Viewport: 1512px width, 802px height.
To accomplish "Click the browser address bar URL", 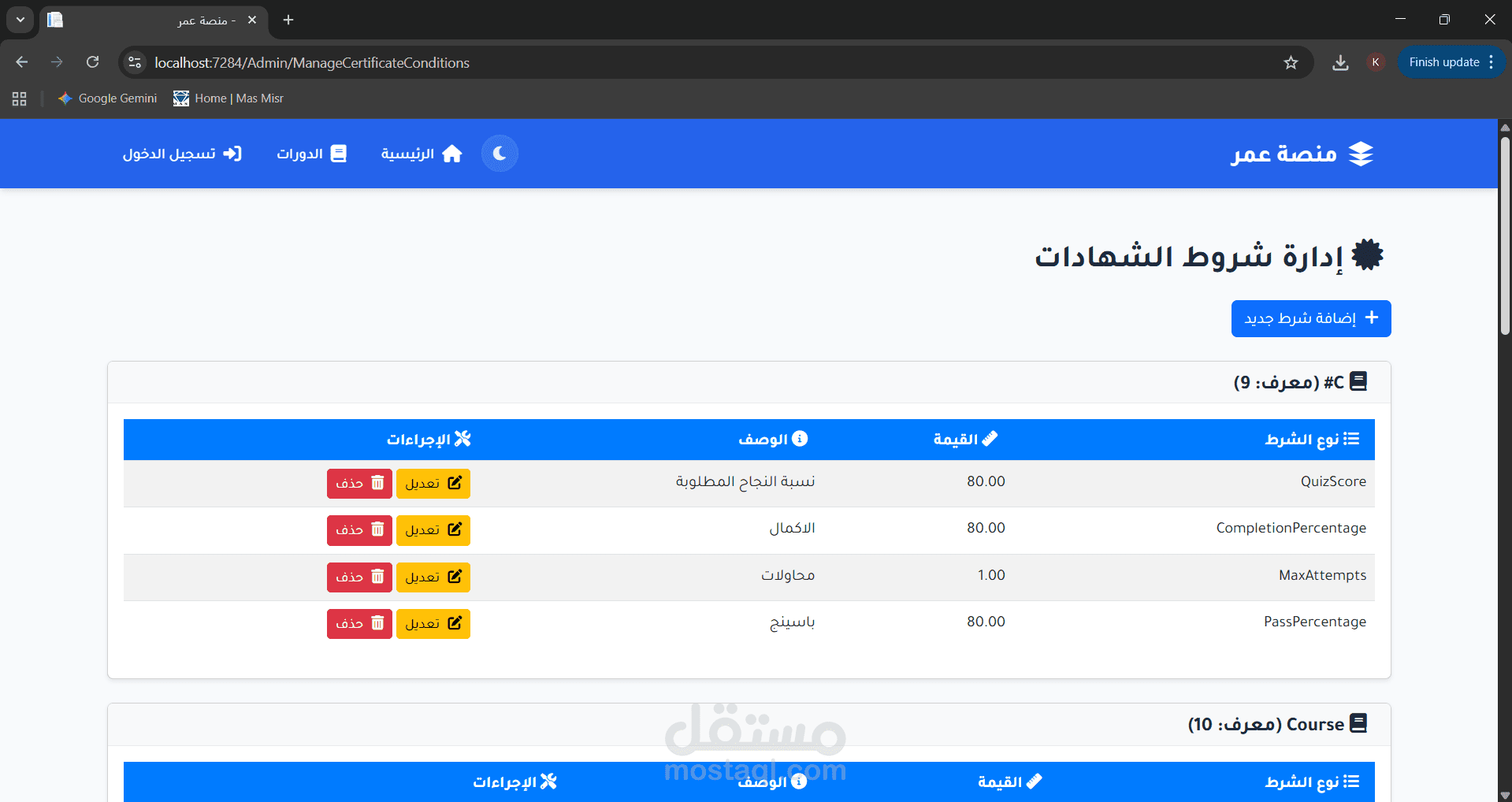I will coord(312,63).
